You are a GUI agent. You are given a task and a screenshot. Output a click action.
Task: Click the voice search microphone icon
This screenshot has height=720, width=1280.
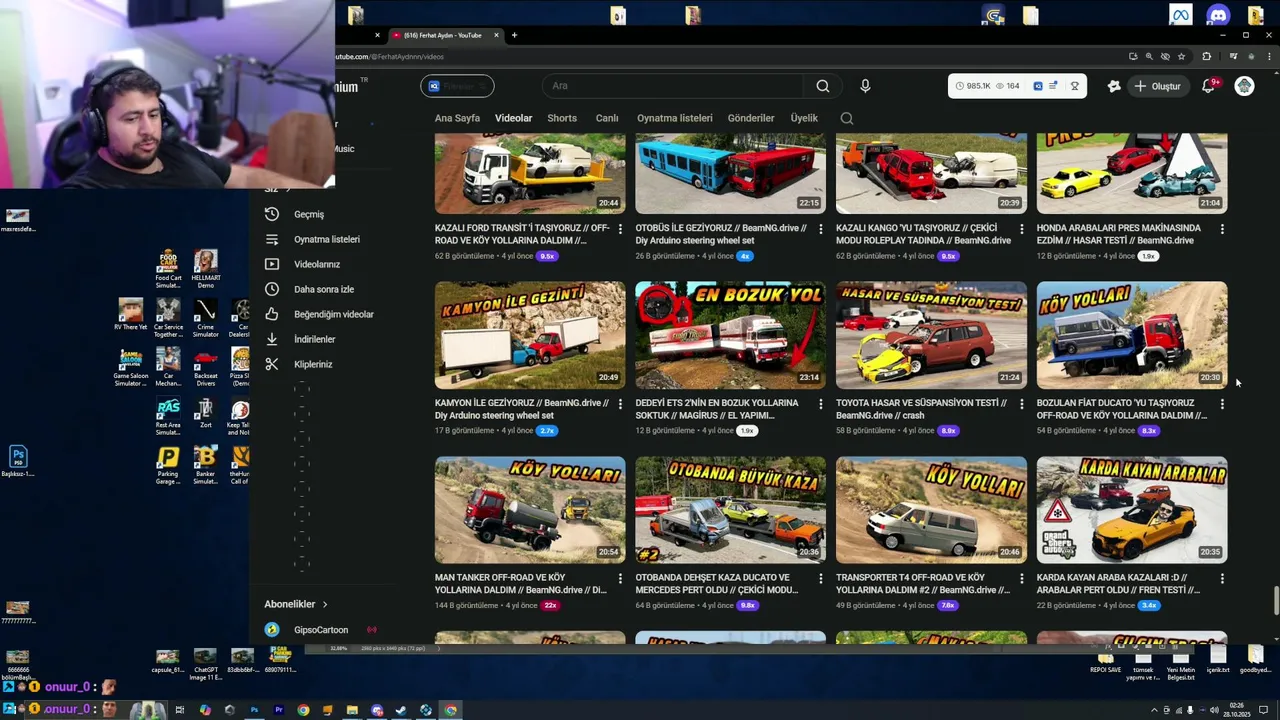tap(865, 86)
